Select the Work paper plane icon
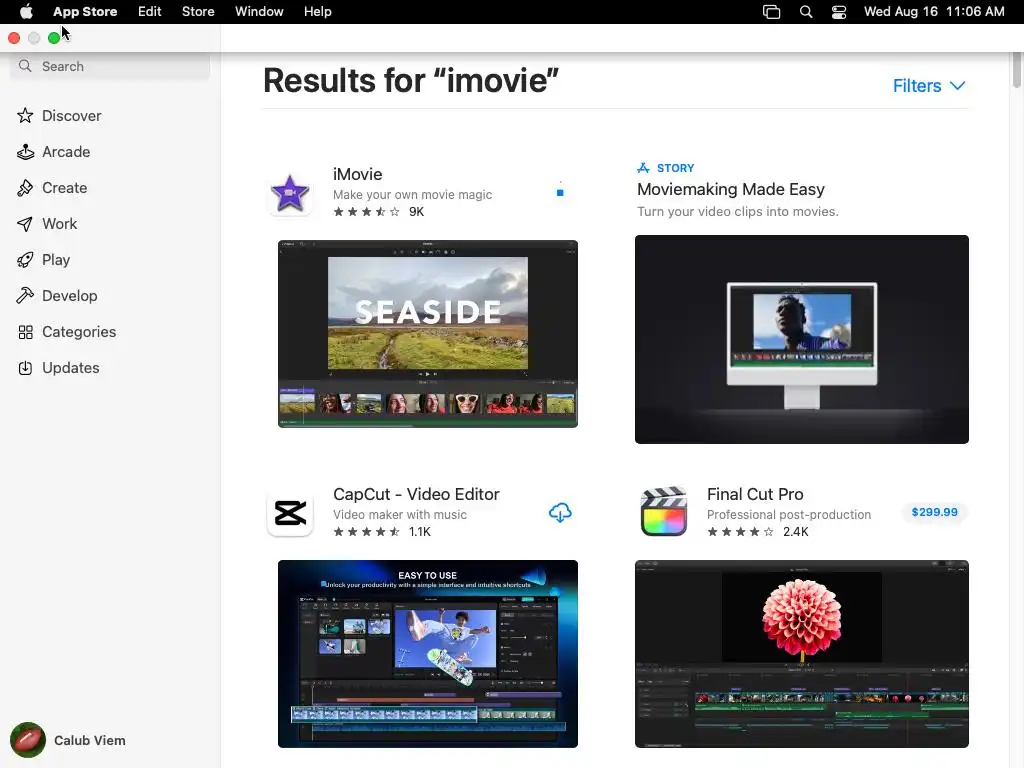The height and width of the screenshot is (768, 1024). [25, 224]
